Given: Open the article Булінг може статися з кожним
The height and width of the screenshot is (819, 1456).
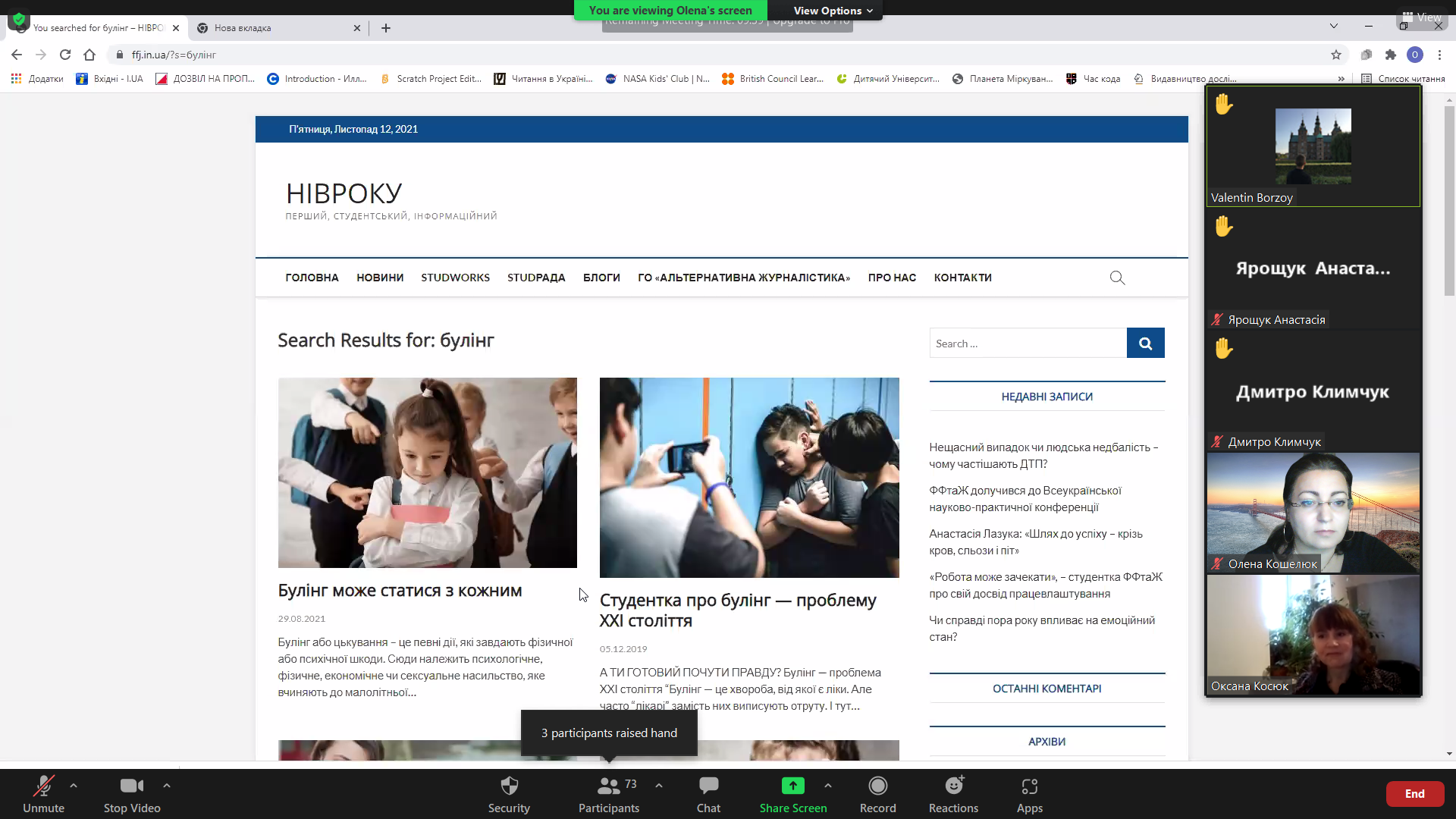Looking at the screenshot, I should (400, 591).
